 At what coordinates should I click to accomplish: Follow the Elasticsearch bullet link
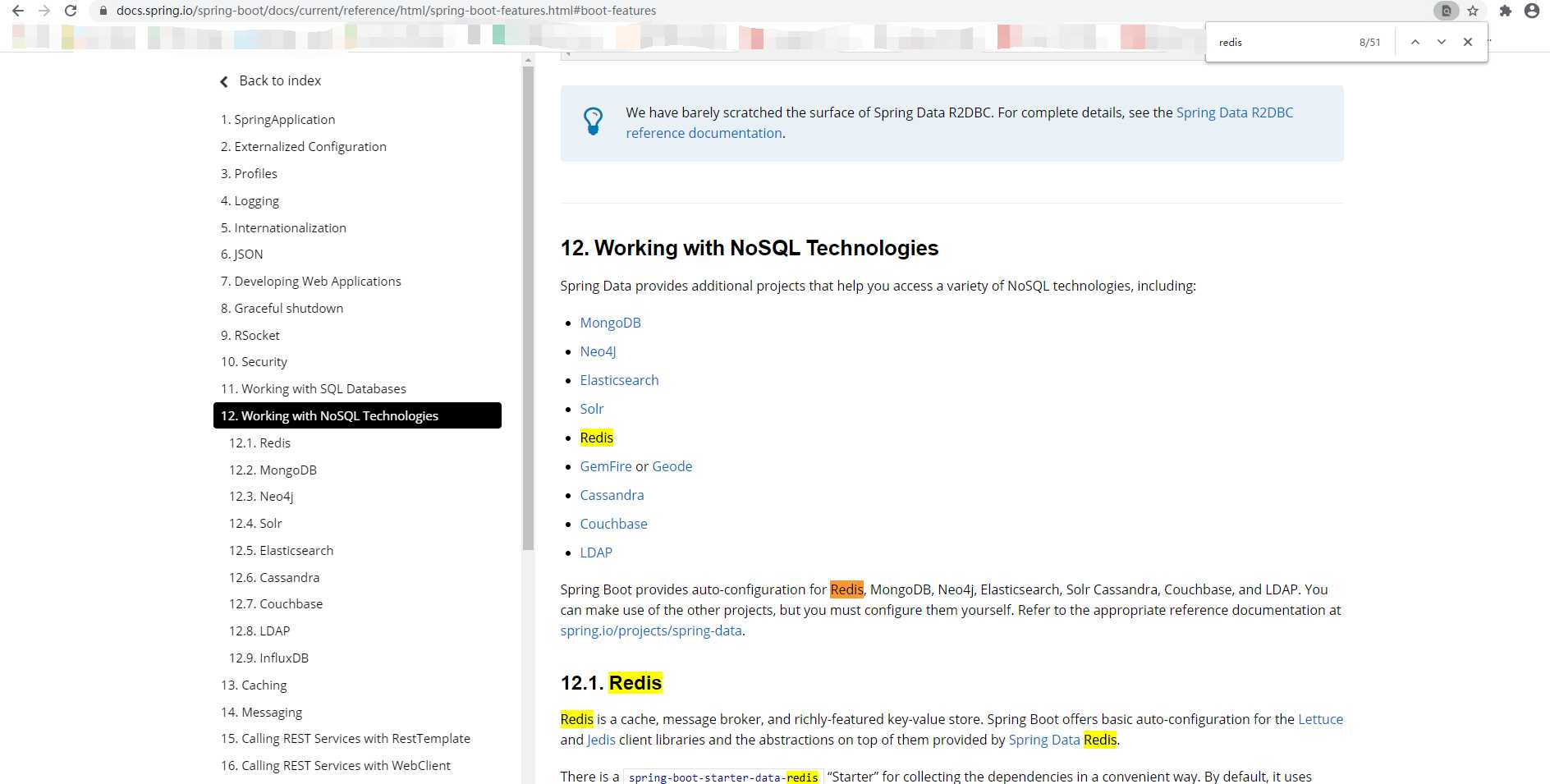click(619, 381)
